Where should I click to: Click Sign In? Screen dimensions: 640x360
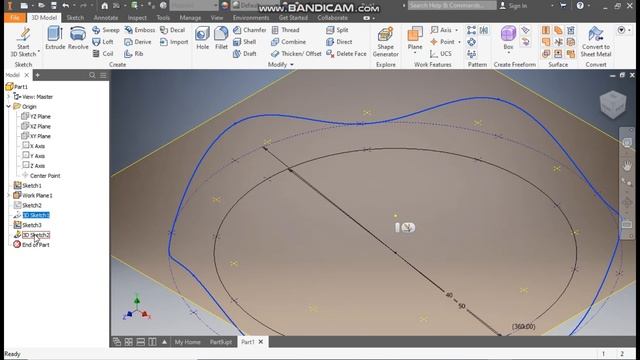[x=514, y=6]
